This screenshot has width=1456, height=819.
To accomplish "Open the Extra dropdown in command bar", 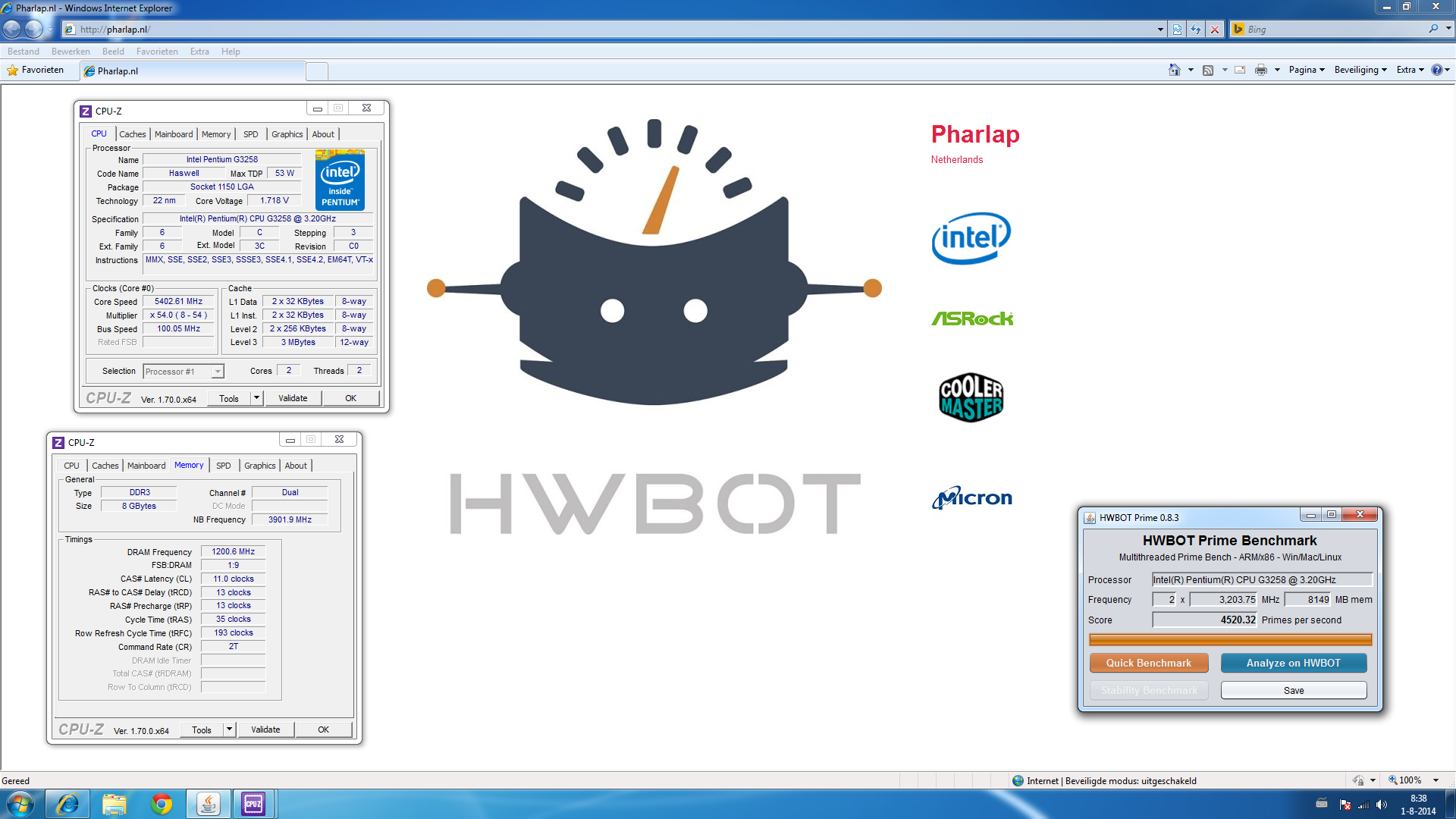I will coord(1410,70).
